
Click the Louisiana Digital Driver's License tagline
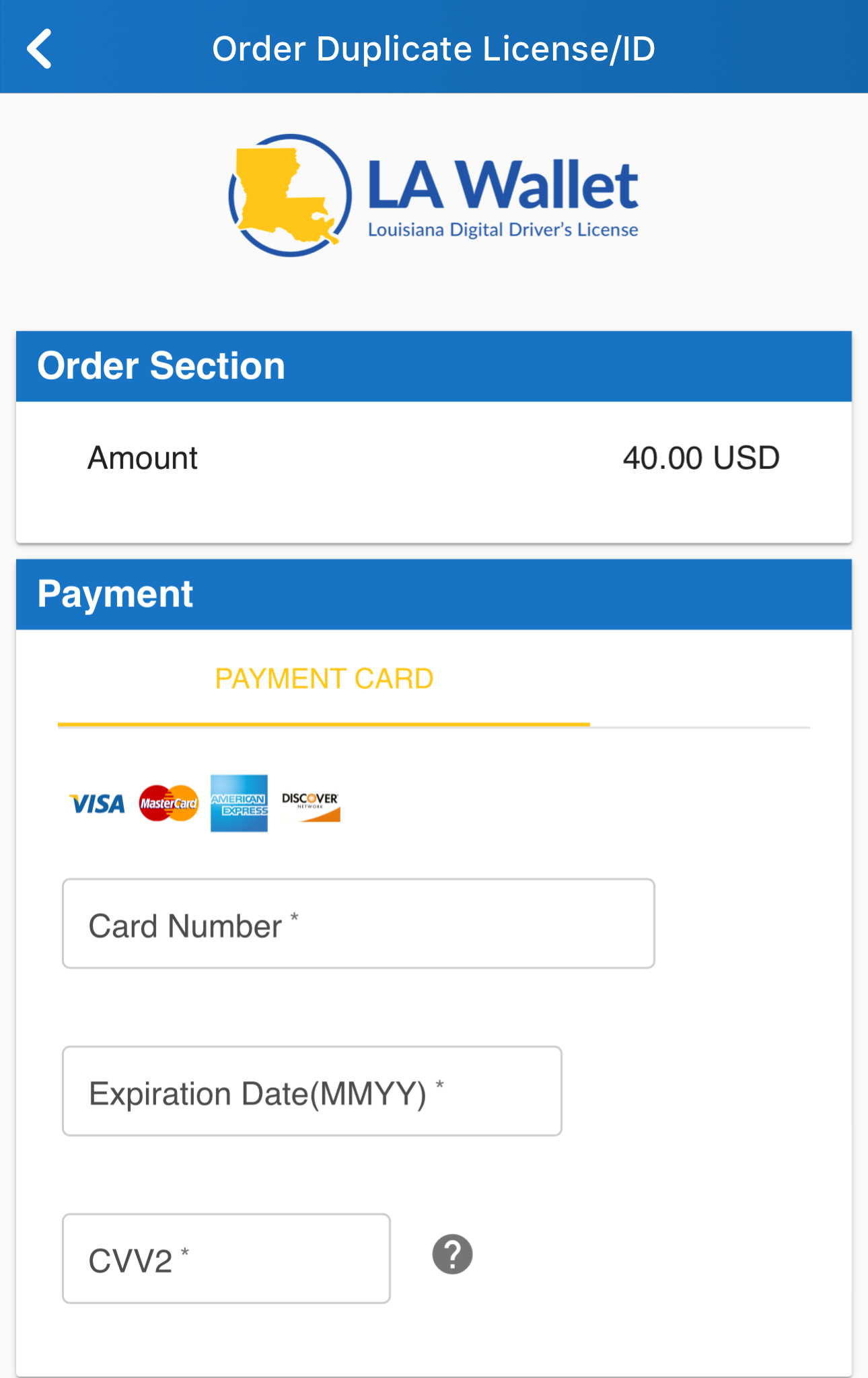(503, 230)
